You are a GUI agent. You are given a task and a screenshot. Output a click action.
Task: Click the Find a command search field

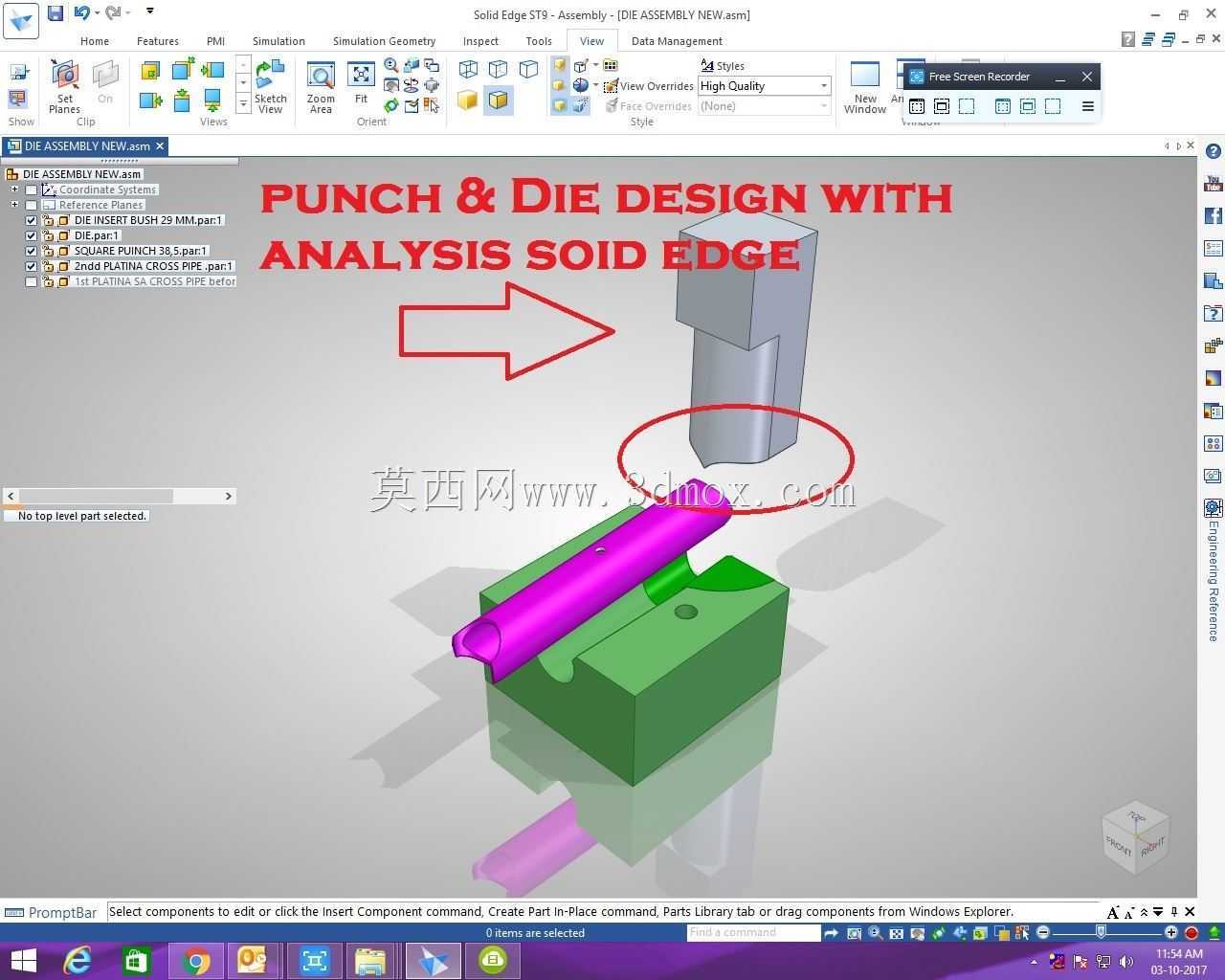(x=753, y=932)
